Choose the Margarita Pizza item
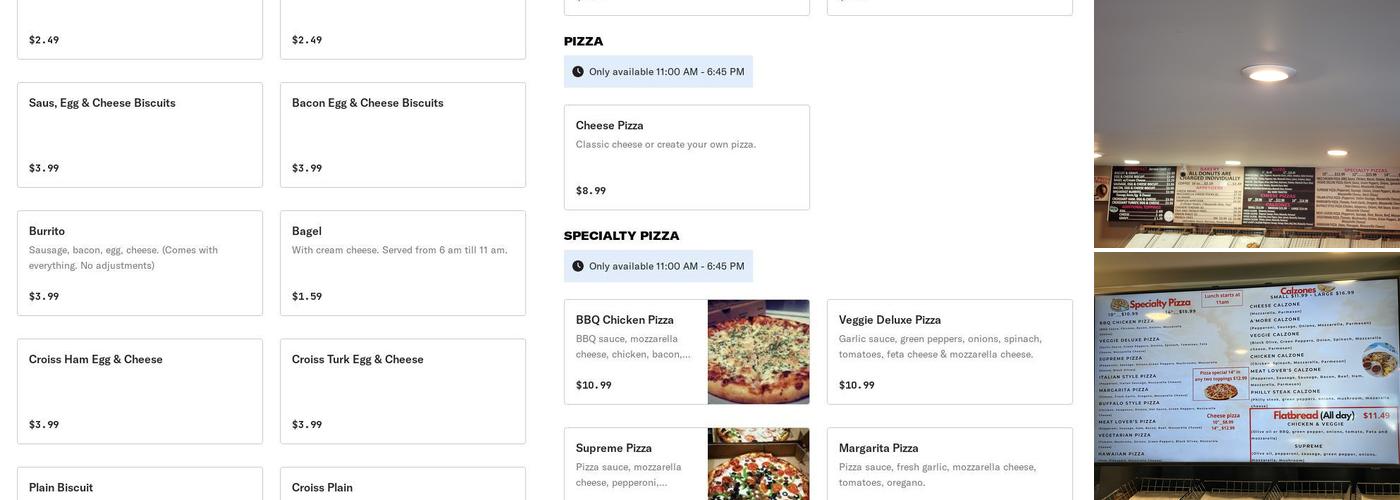 point(949,464)
